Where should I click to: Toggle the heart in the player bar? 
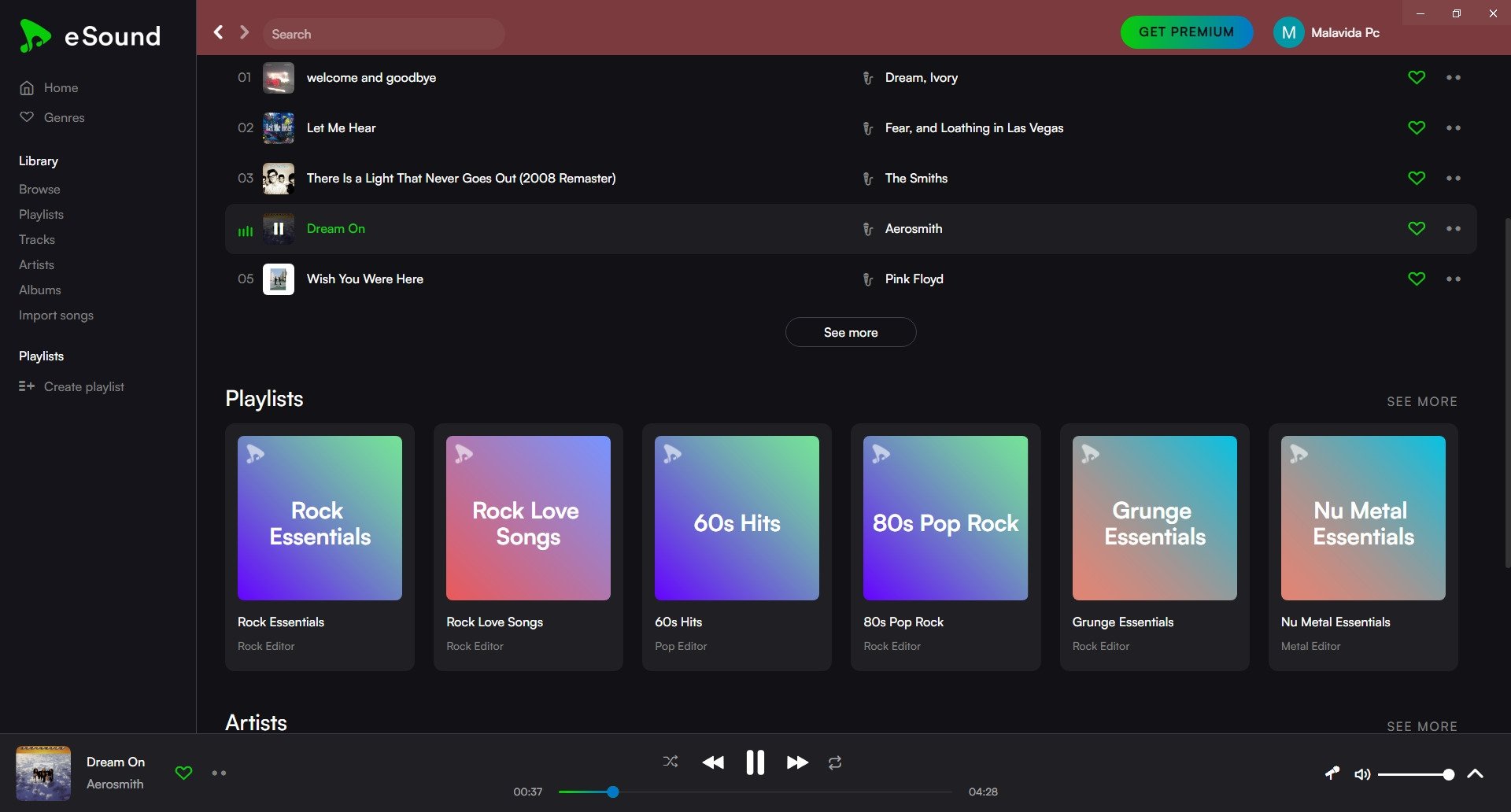pos(183,773)
